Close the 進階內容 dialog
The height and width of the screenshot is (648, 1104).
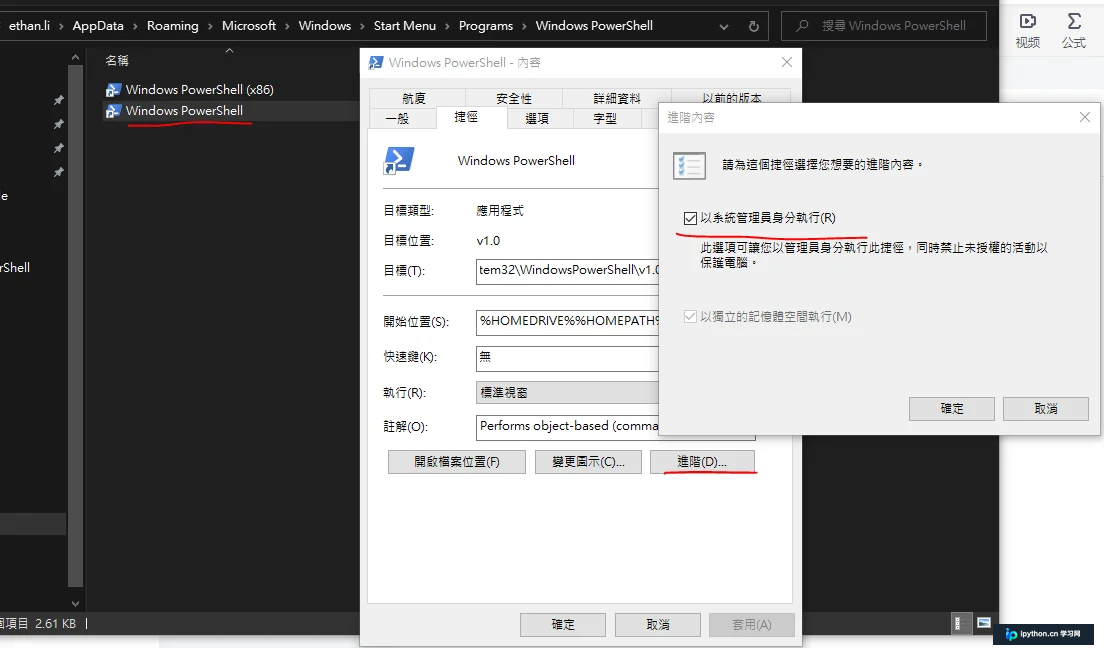point(1085,118)
